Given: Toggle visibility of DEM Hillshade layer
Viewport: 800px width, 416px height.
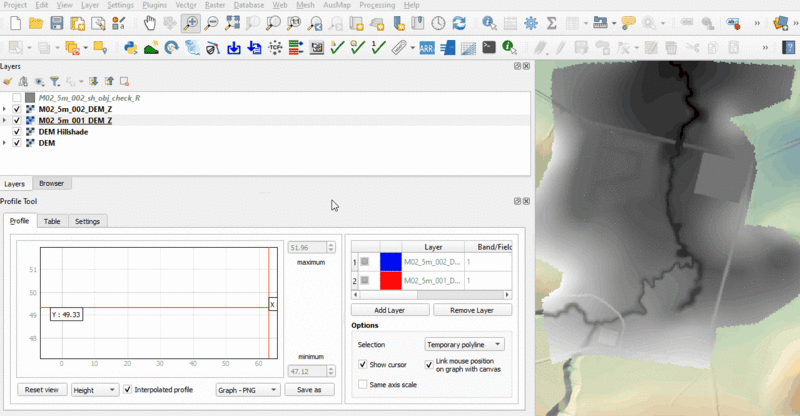Looking at the screenshot, I should point(17,131).
